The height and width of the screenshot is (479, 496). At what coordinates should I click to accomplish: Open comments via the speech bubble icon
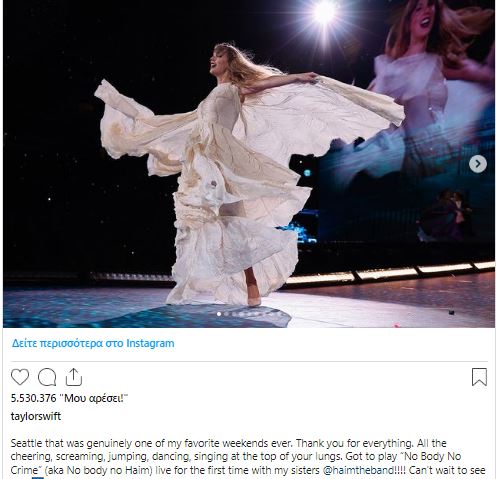pos(47,377)
